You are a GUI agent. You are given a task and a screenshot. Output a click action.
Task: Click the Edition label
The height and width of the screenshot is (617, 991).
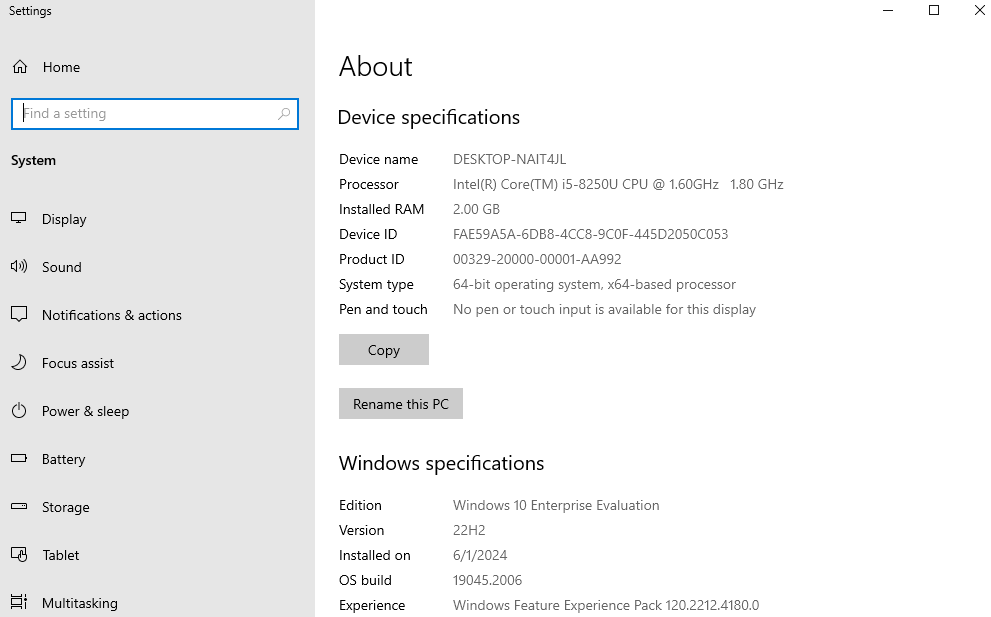360,505
